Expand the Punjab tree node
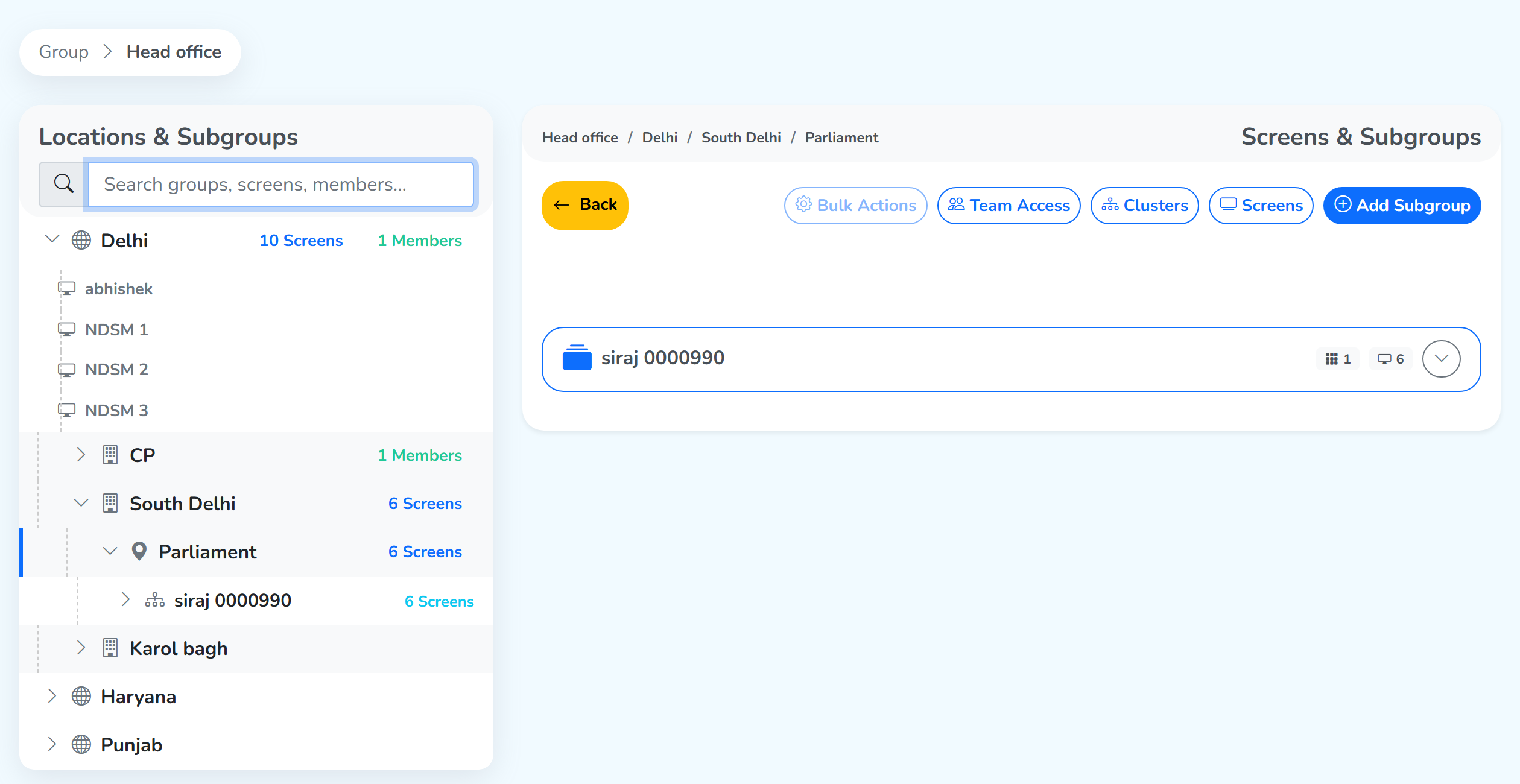This screenshot has width=1520, height=784. pos(52,744)
